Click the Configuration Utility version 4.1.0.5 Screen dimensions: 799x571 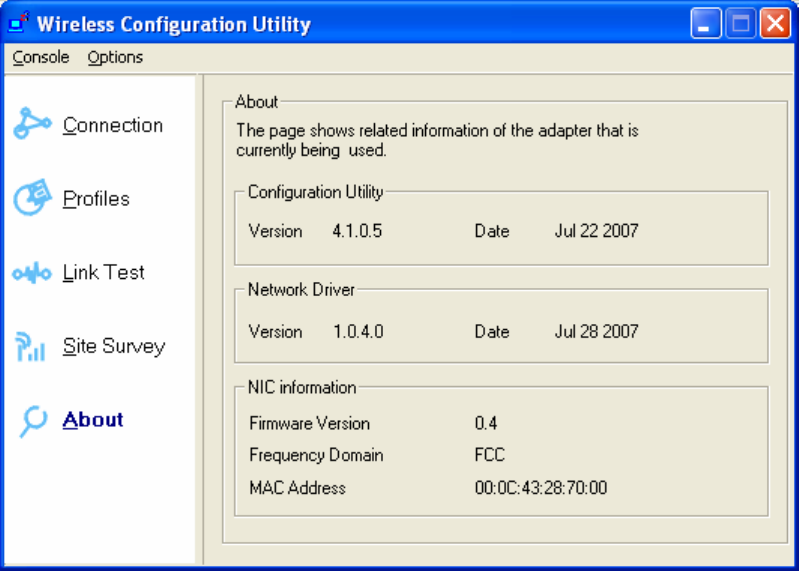pyautogui.click(x=357, y=231)
